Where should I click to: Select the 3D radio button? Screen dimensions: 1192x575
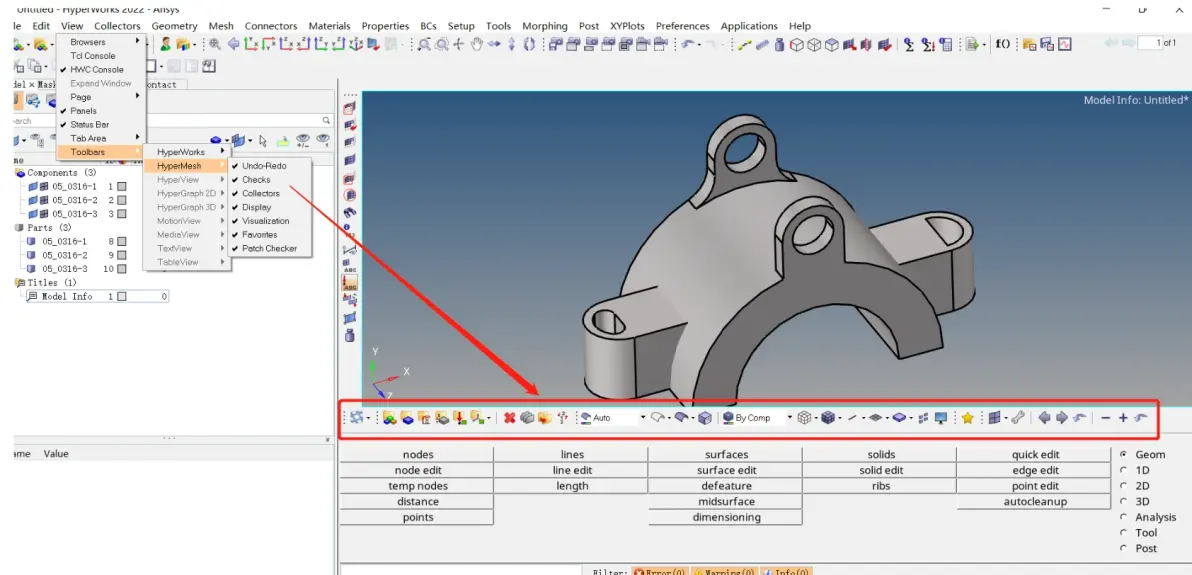click(1124, 501)
